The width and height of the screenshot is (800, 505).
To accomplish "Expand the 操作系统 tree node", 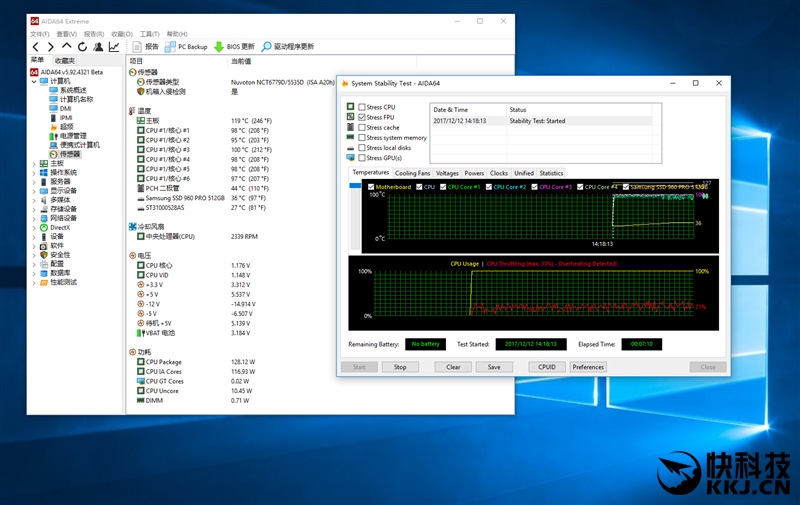I will [34, 173].
